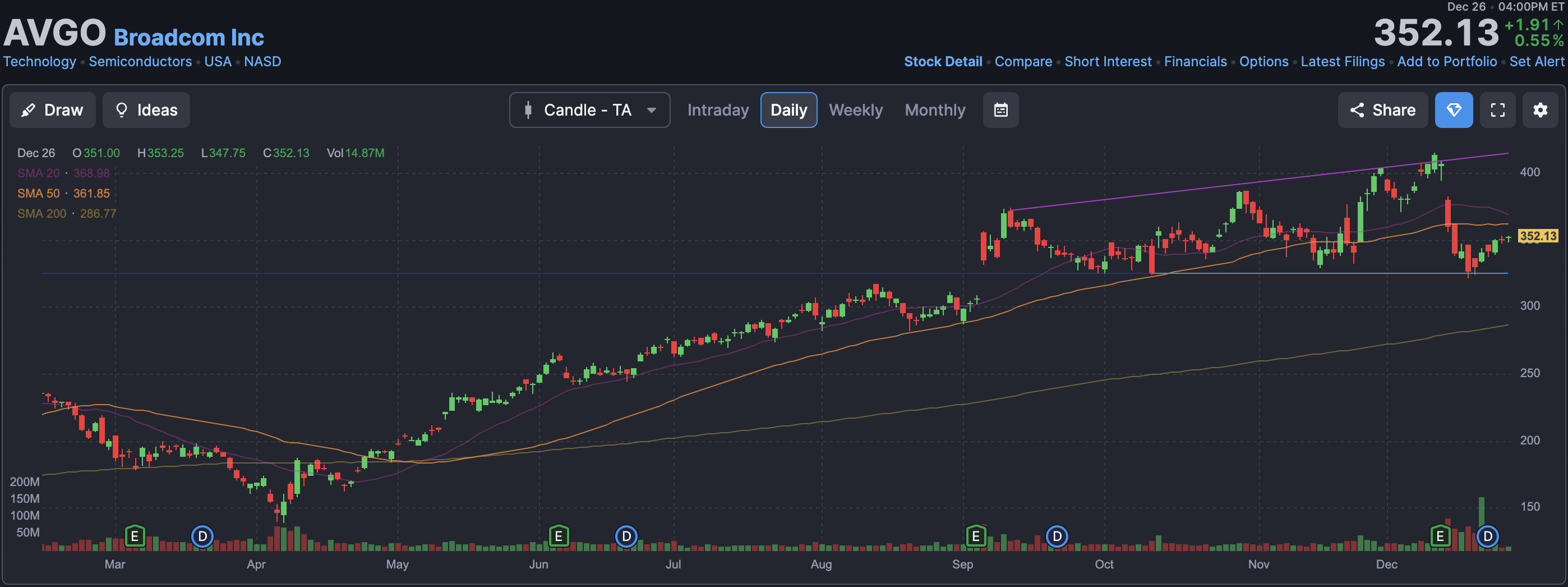Click the SMA 200 indicator label
Viewport: 1568px width, 587px height.
click(x=41, y=213)
